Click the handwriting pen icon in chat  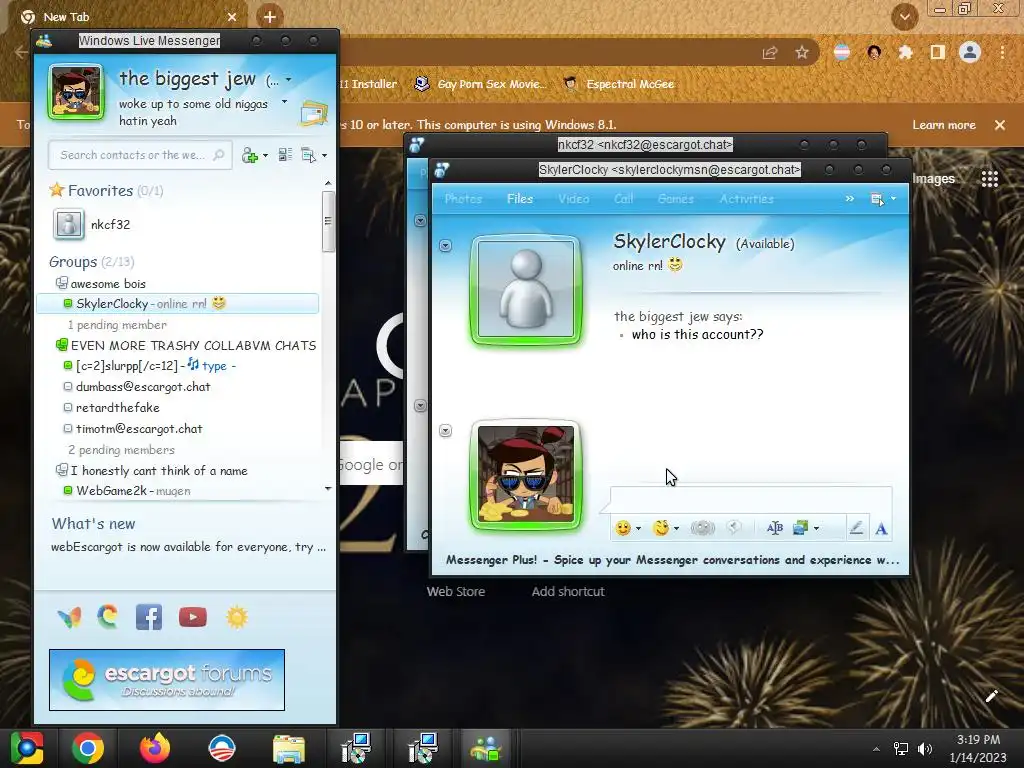856,528
